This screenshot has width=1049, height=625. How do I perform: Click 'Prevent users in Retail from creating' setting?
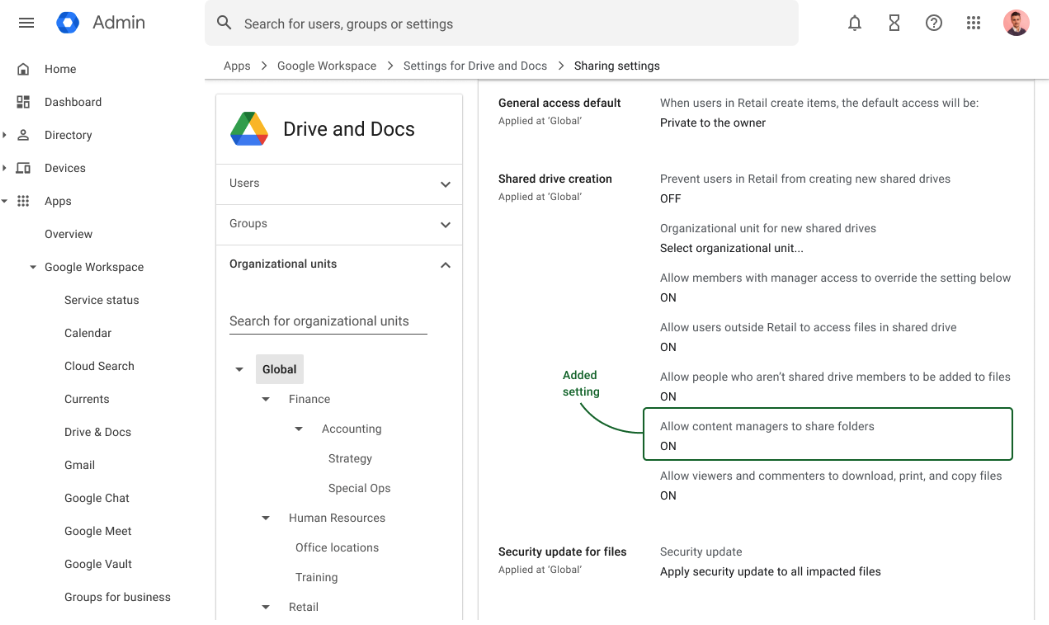pos(805,179)
